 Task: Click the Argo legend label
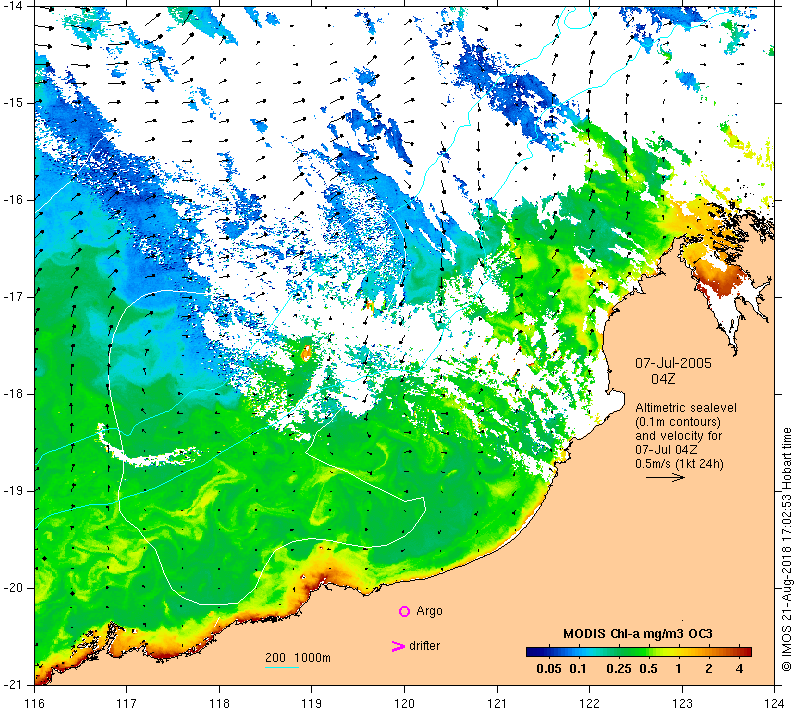tap(429, 611)
